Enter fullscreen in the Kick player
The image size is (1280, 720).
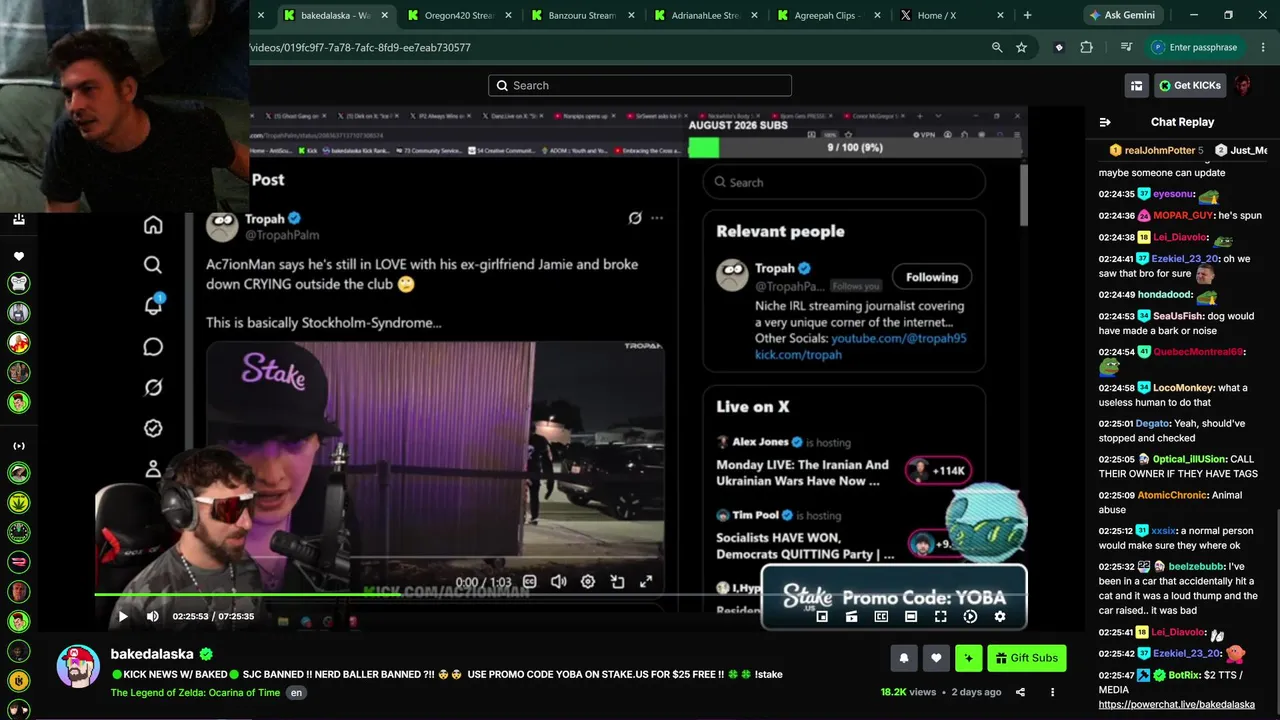(x=940, y=616)
